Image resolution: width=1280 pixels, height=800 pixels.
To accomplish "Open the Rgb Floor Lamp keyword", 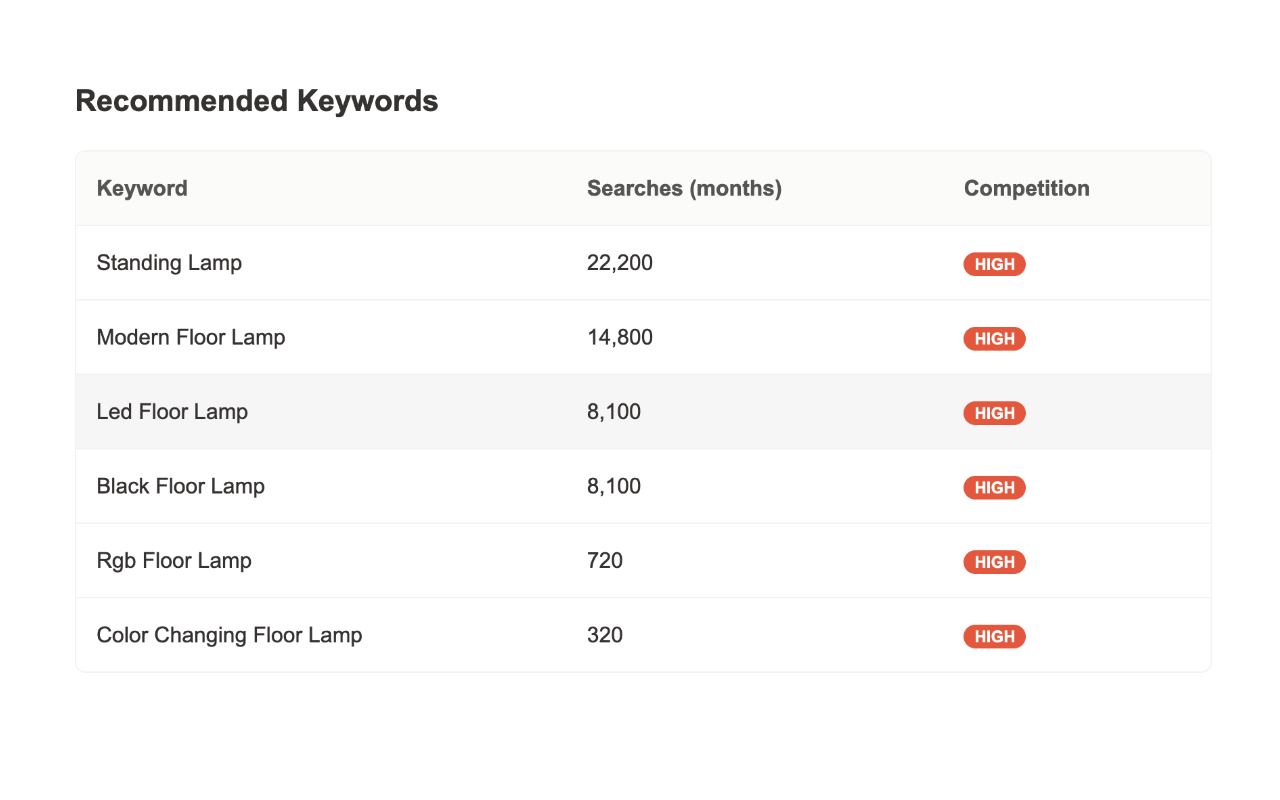I will (x=174, y=561).
